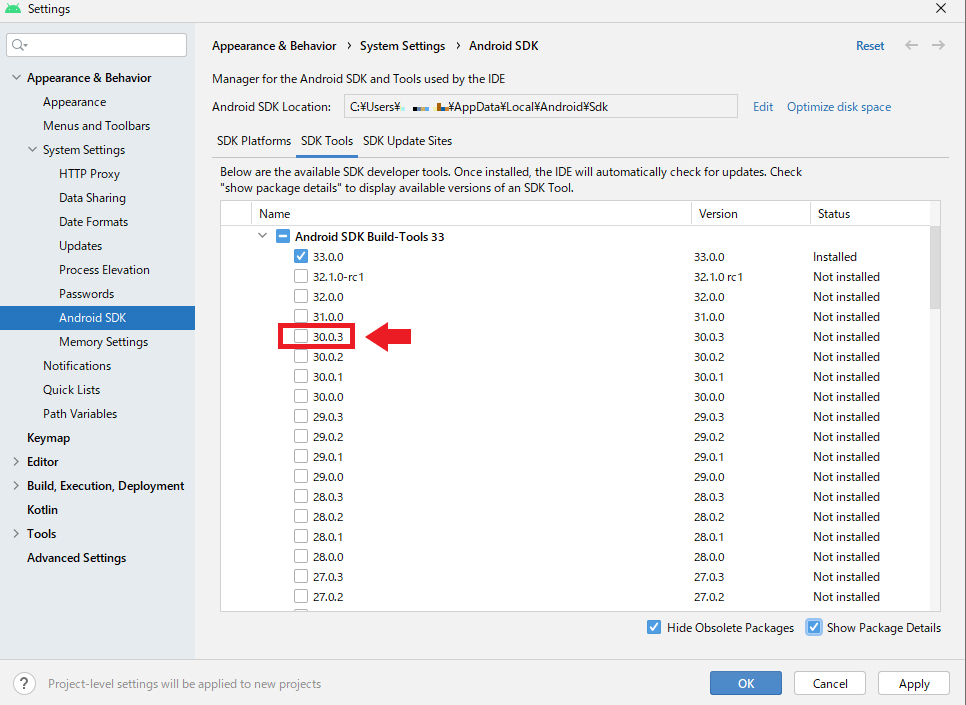
Task: Click the magnifier icon in the settings search
Action: click(18, 44)
